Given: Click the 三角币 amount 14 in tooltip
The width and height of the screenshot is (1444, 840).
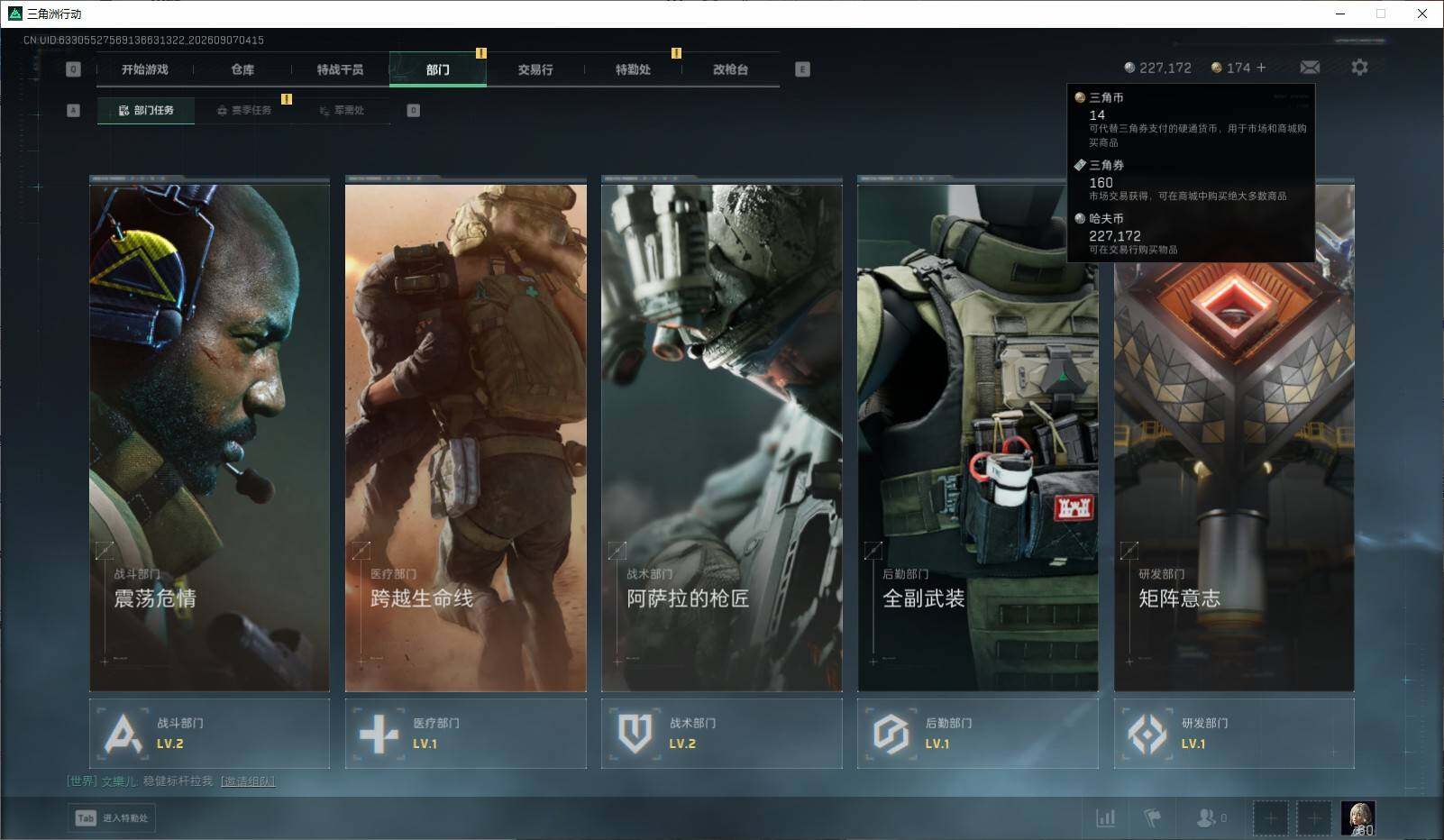Looking at the screenshot, I should pos(1097,114).
